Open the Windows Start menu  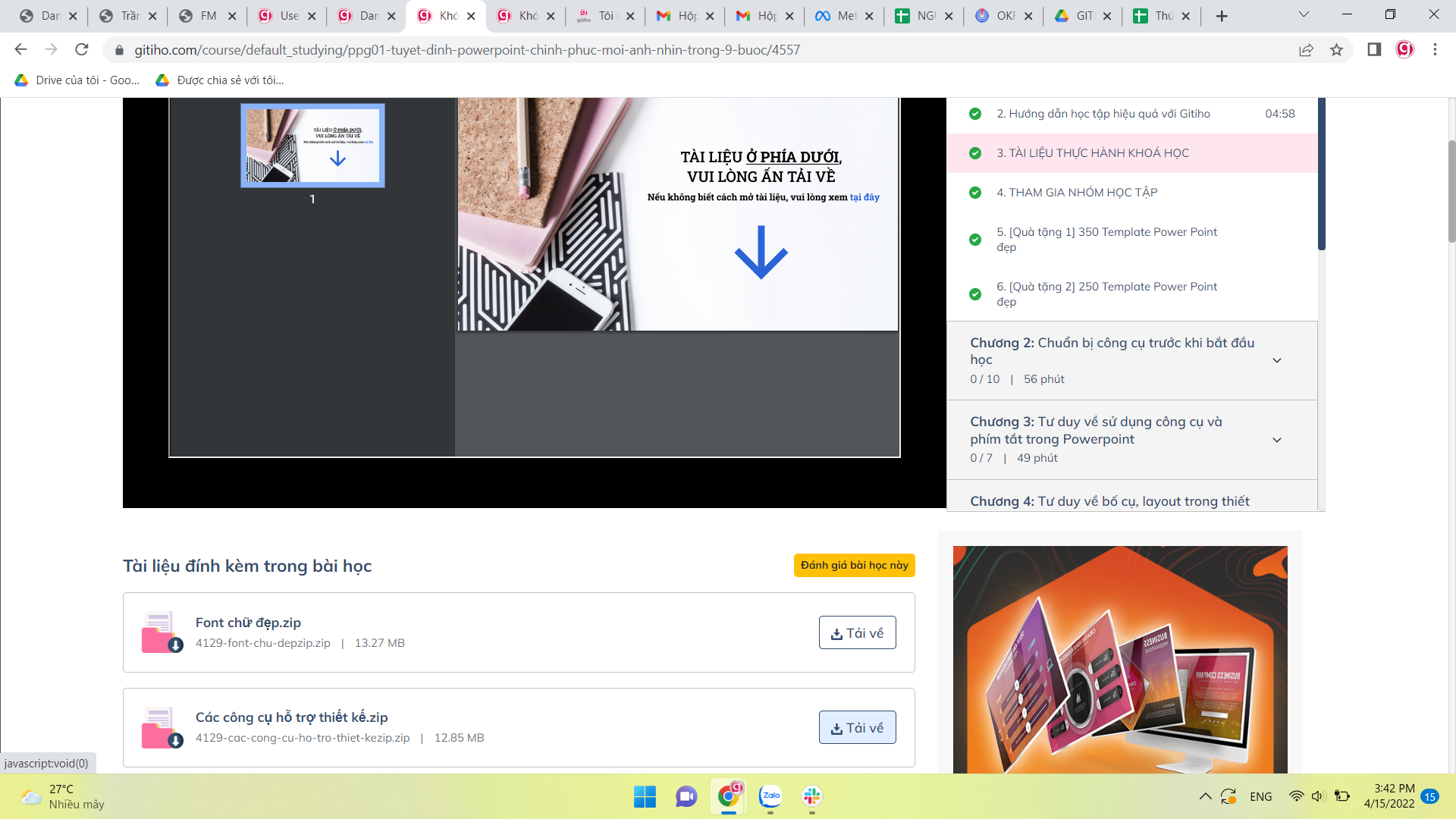point(645,796)
